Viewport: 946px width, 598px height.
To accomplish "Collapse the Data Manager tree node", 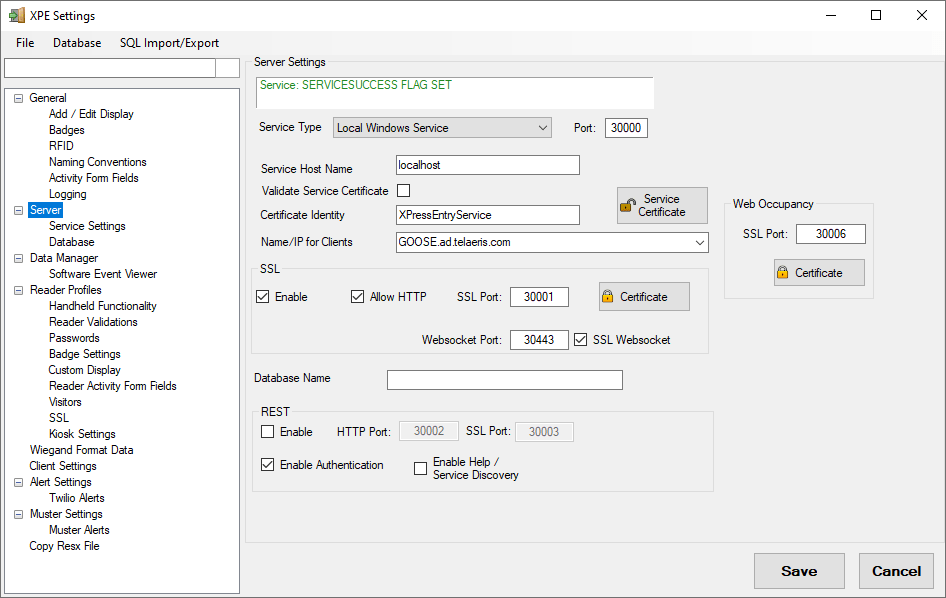I will pos(19,258).
